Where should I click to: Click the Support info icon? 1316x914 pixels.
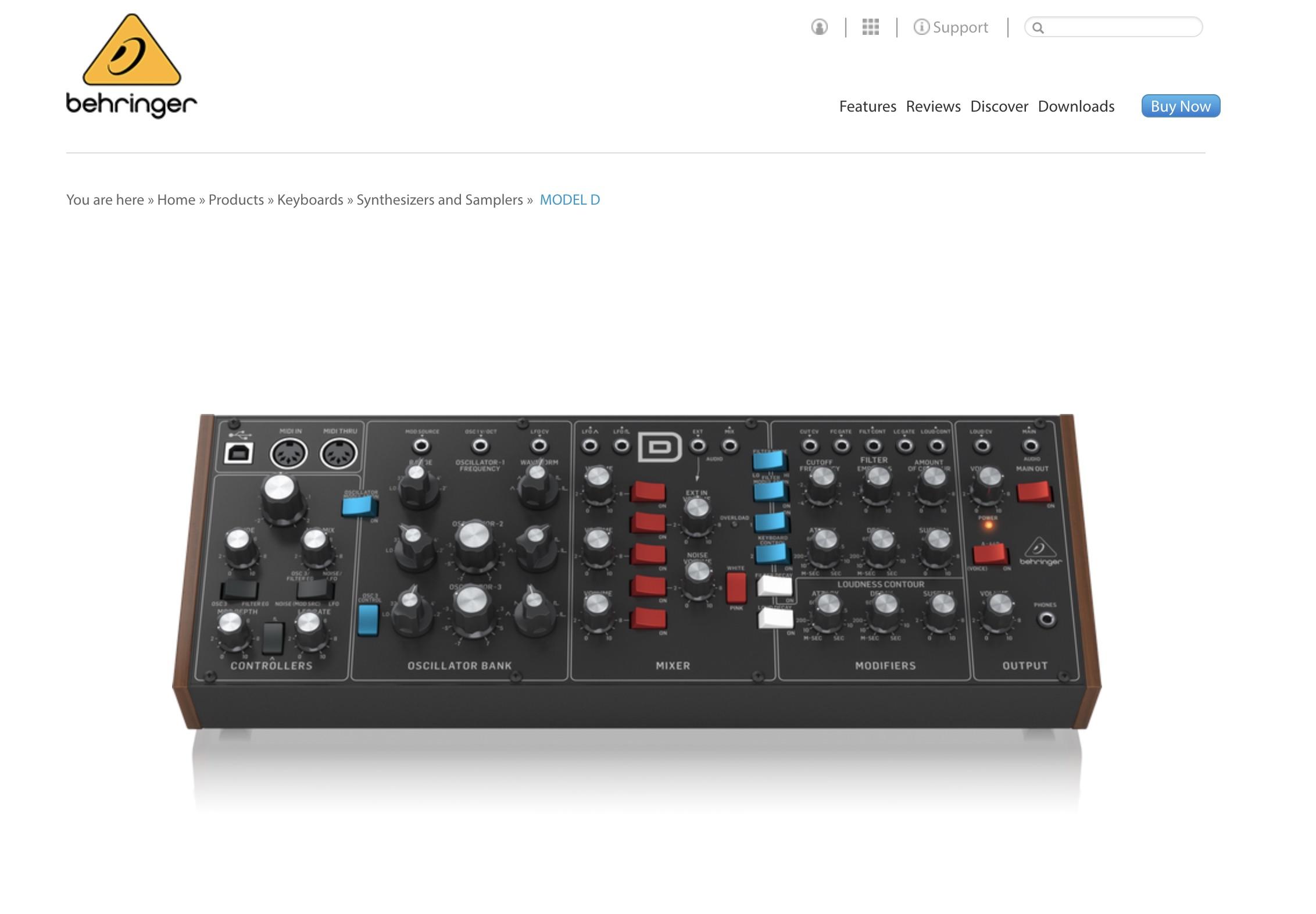click(x=919, y=27)
